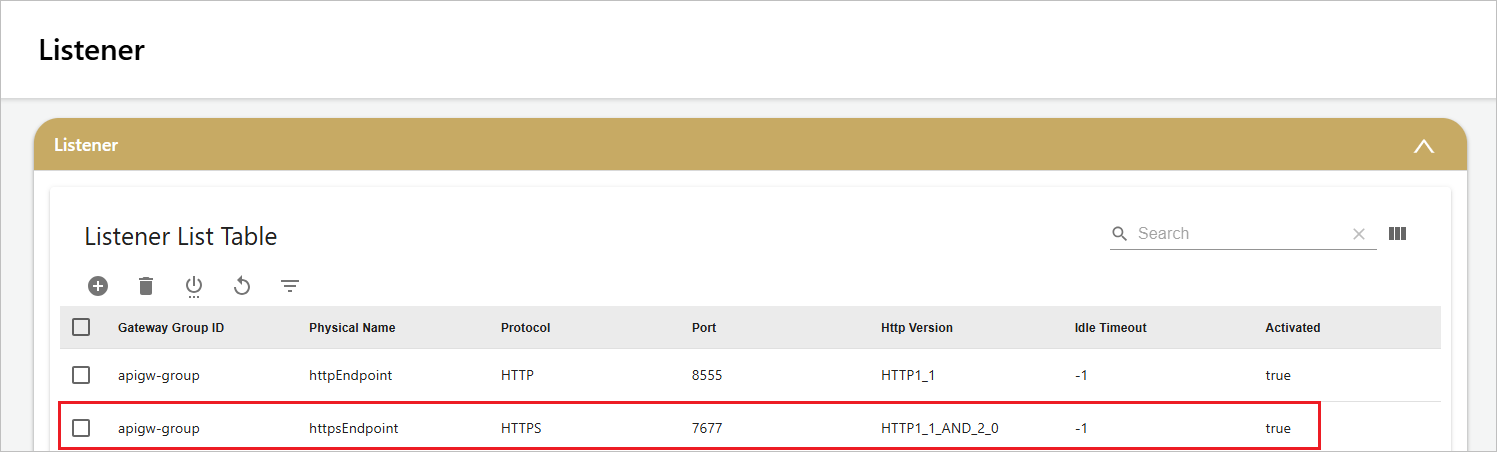Image resolution: width=1497 pixels, height=452 pixels.
Task: Click Idle Timeout -1 in httpsEndpoint row
Action: (1081, 428)
